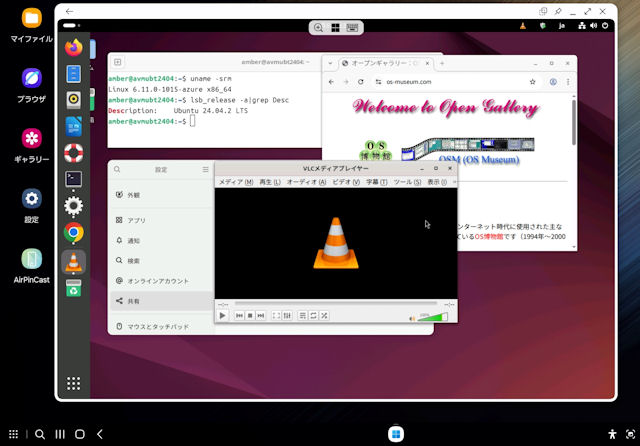This screenshot has height=446, width=640.
Task: Open the Chrome tab search dropdown
Action: pos(330,63)
